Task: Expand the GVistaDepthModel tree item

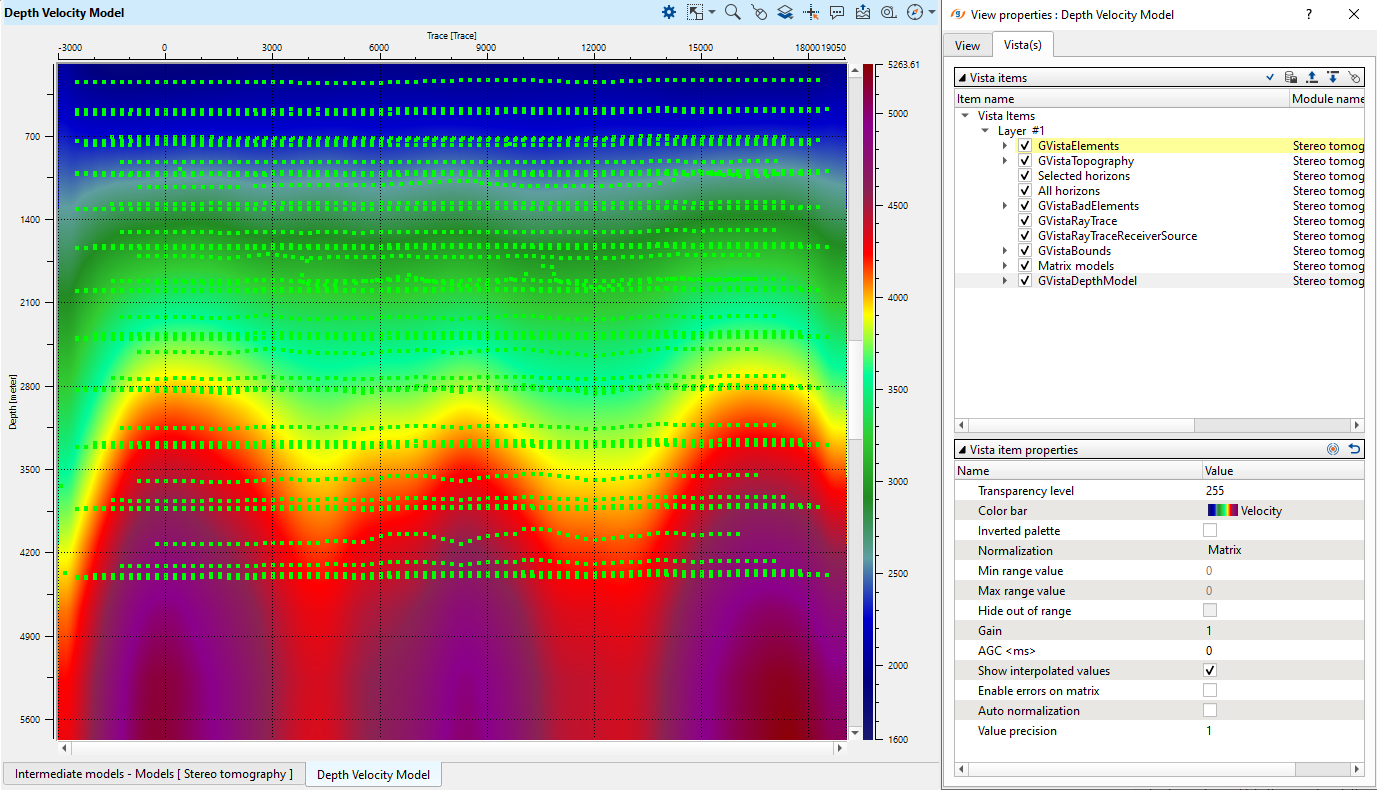Action: click(1005, 281)
